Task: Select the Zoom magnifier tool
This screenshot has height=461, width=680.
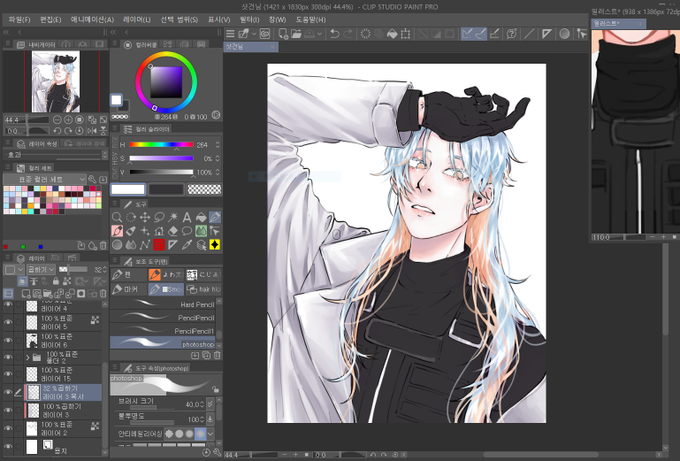Action: point(117,217)
